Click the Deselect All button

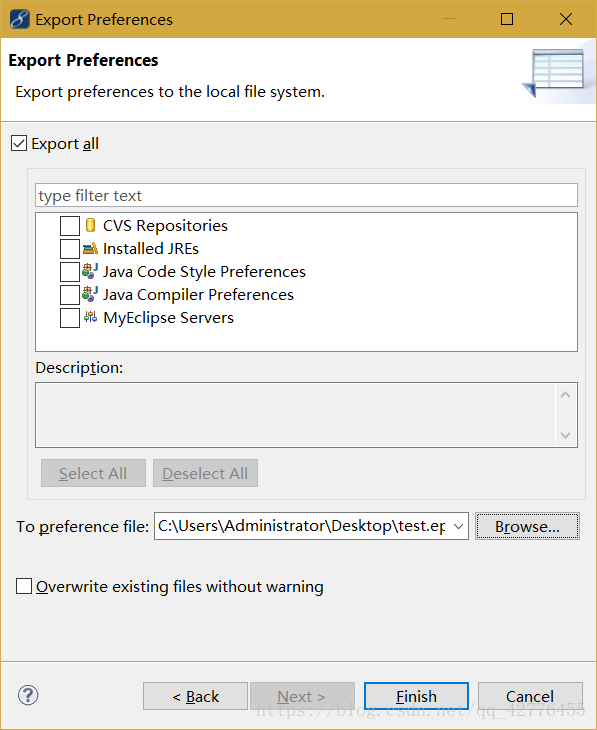point(205,473)
